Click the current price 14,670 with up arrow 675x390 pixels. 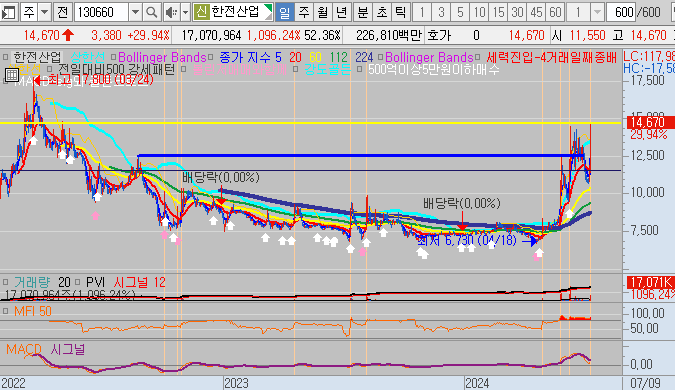coord(49,35)
